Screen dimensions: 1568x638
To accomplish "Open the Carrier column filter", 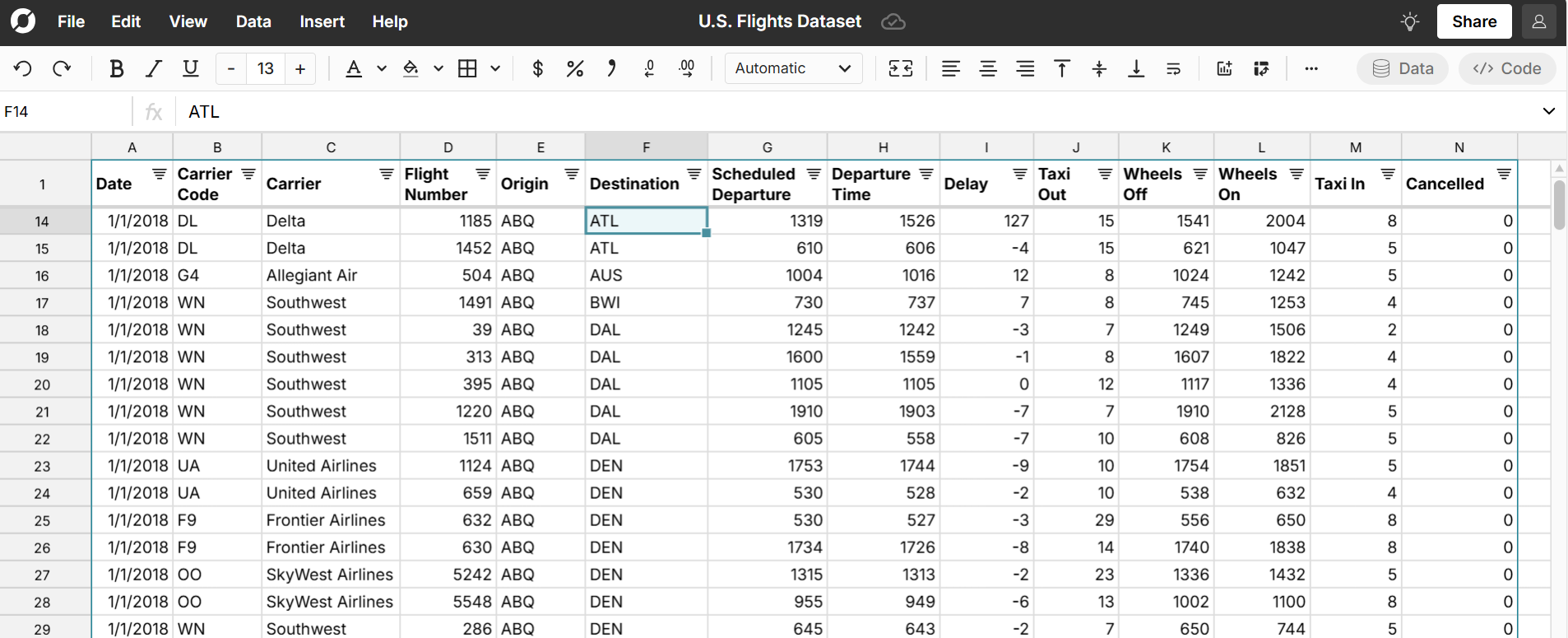I will tap(386, 174).
